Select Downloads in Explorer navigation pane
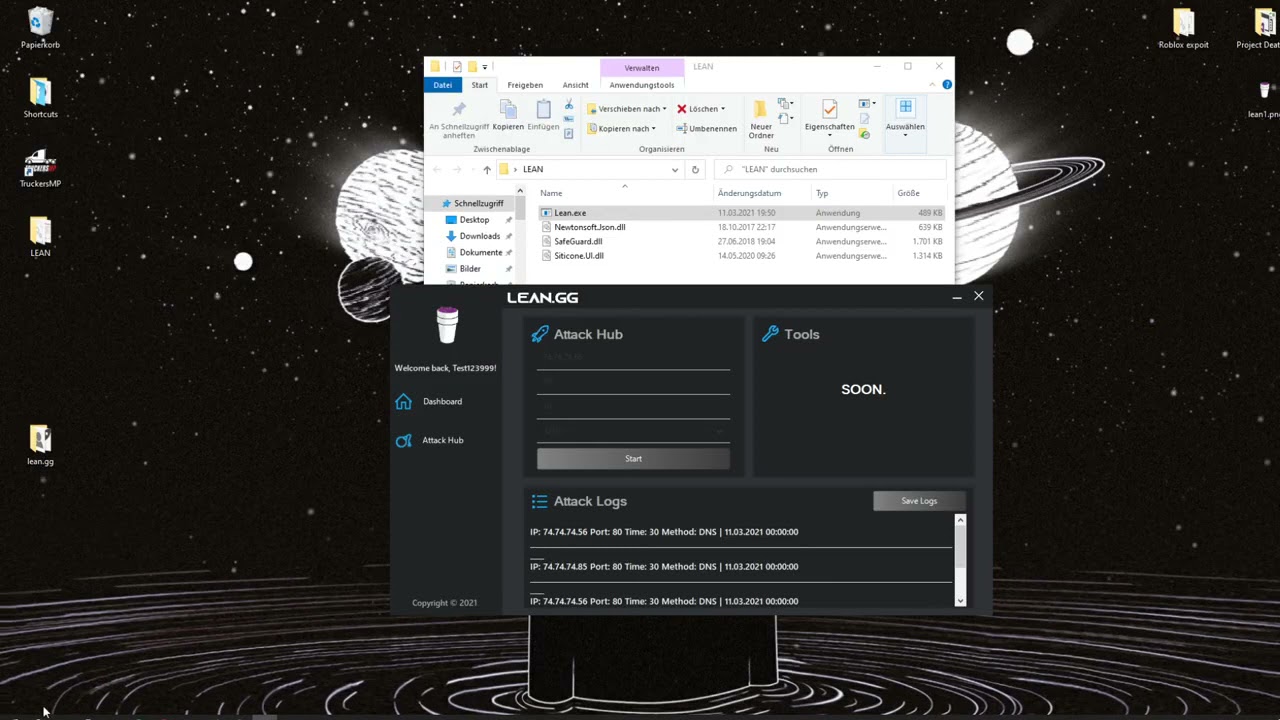 pos(479,236)
